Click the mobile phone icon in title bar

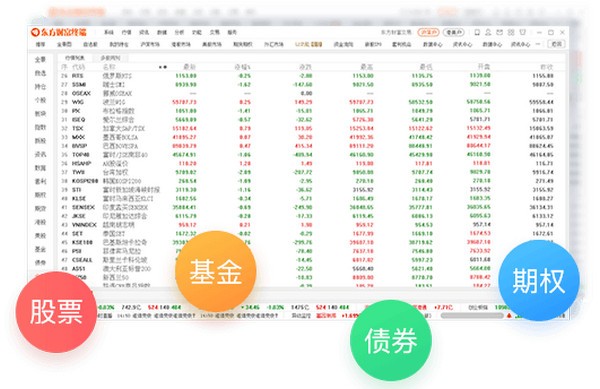477,33
